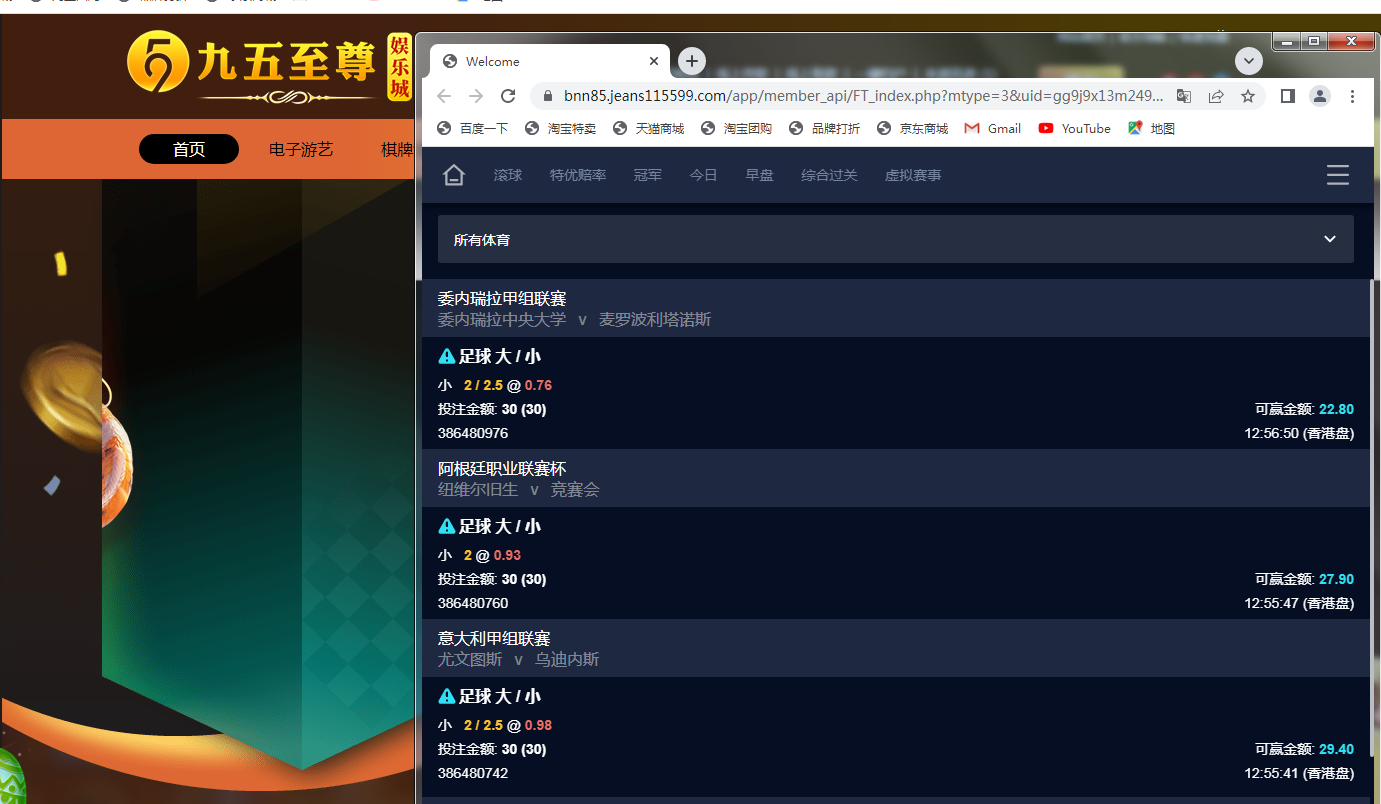Switch to 特优赔率 tab
The height and width of the screenshot is (804, 1381).
click(578, 175)
